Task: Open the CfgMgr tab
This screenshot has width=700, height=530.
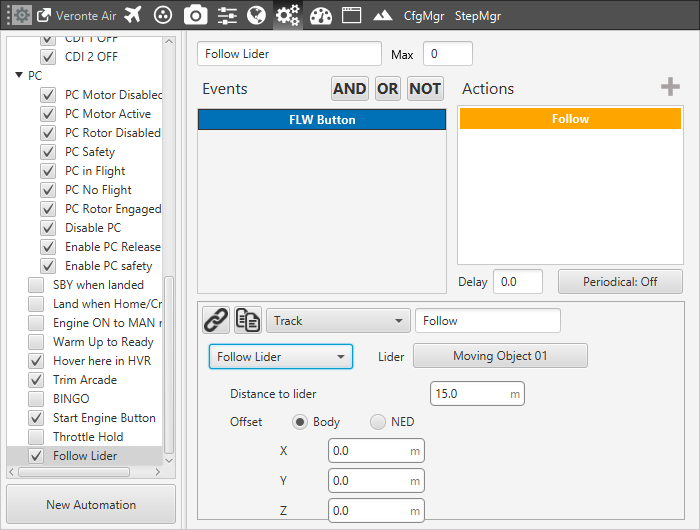Action: 424,16
